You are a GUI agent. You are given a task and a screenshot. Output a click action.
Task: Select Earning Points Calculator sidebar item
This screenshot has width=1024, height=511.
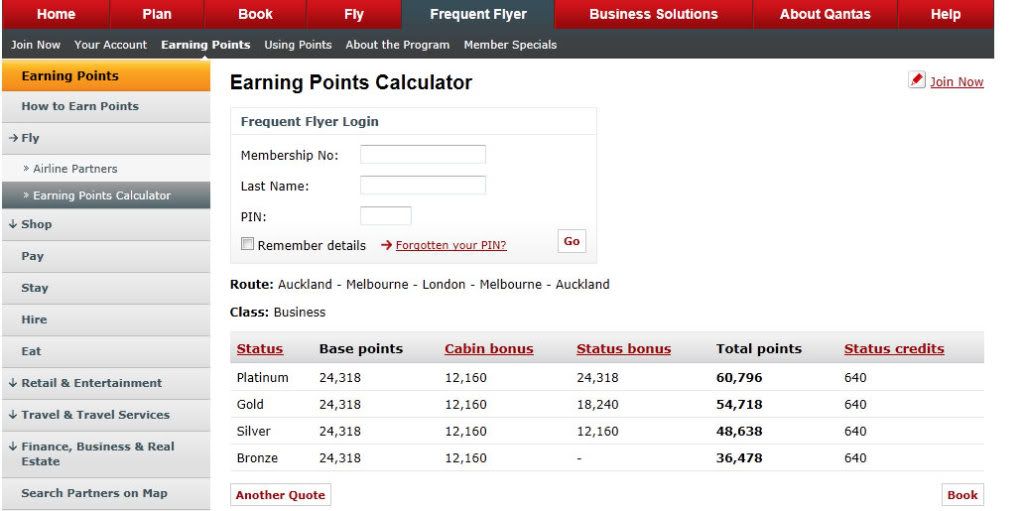106,195
